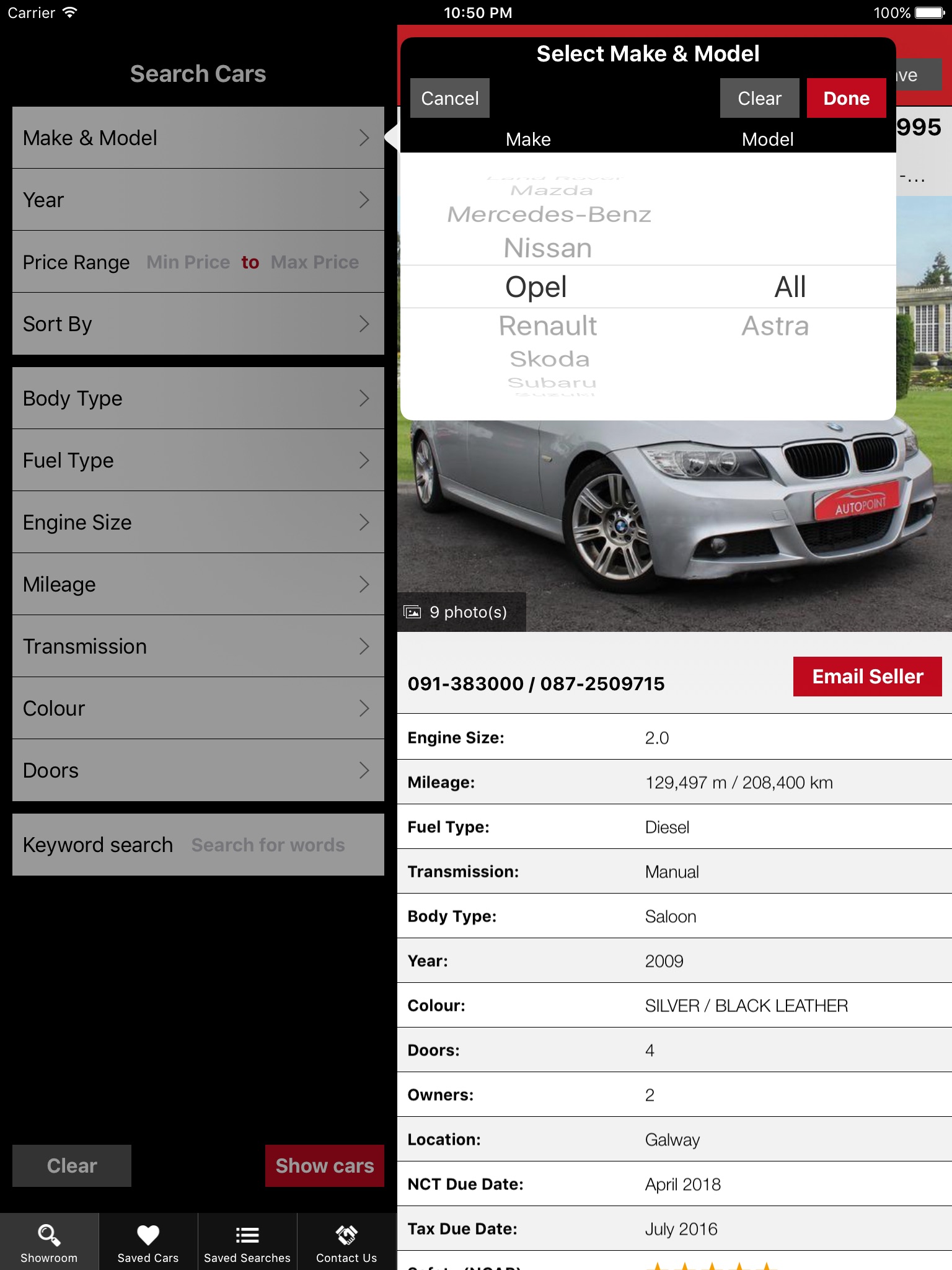Click the Email Seller button
The width and height of the screenshot is (952, 1270).
pyautogui.click(x=867, y=677)
